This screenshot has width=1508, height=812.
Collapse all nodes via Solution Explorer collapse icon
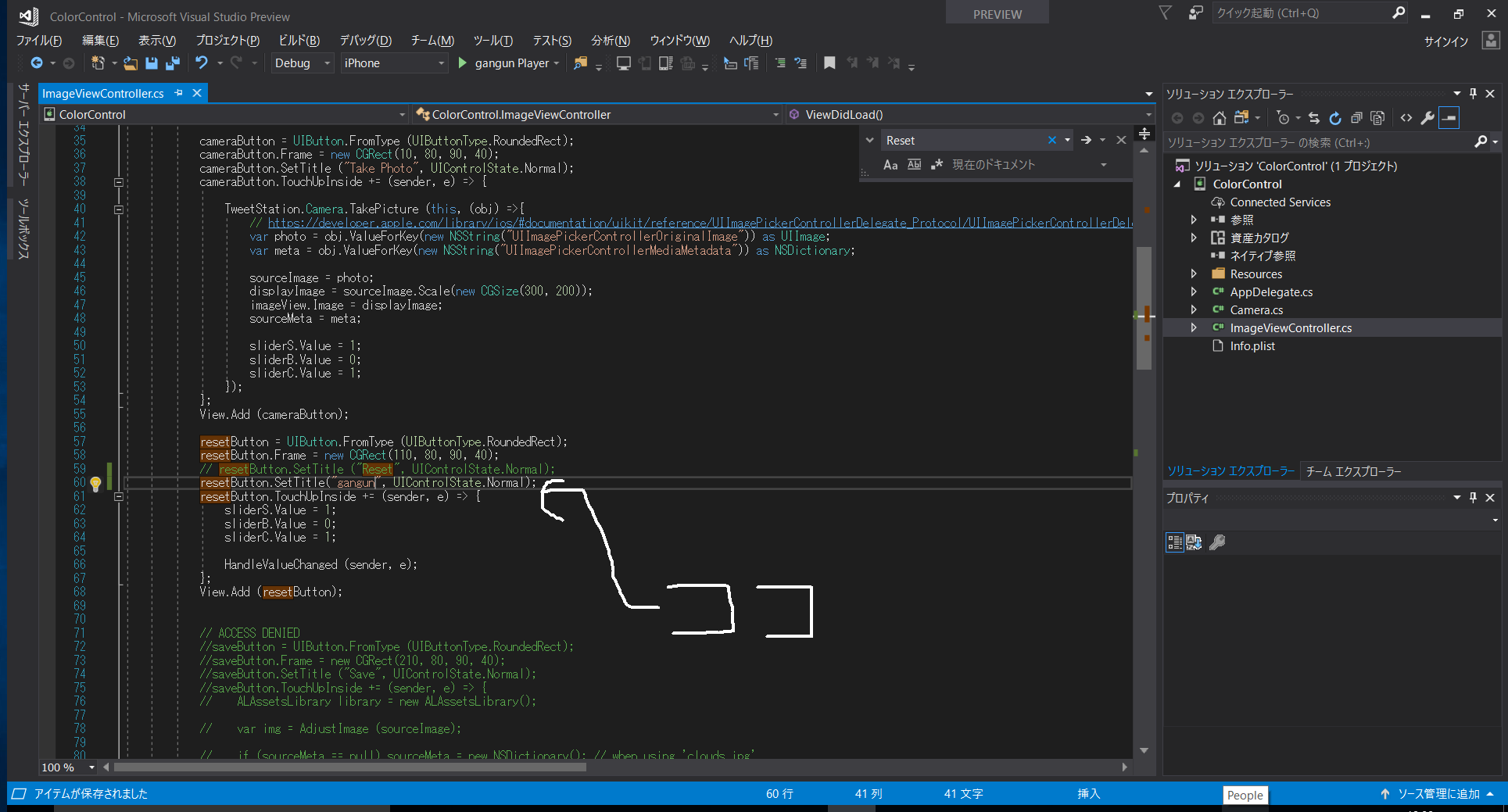click(x=1357, y=117)
